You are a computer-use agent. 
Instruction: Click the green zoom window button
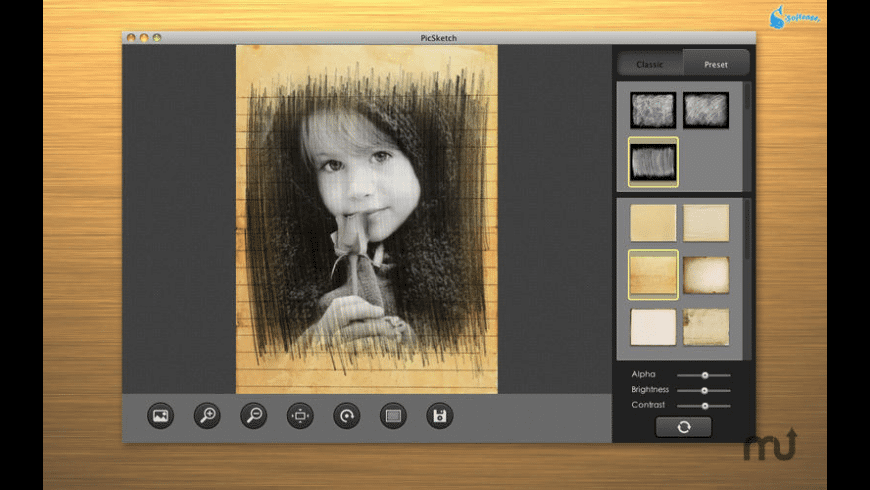point(157,38)
